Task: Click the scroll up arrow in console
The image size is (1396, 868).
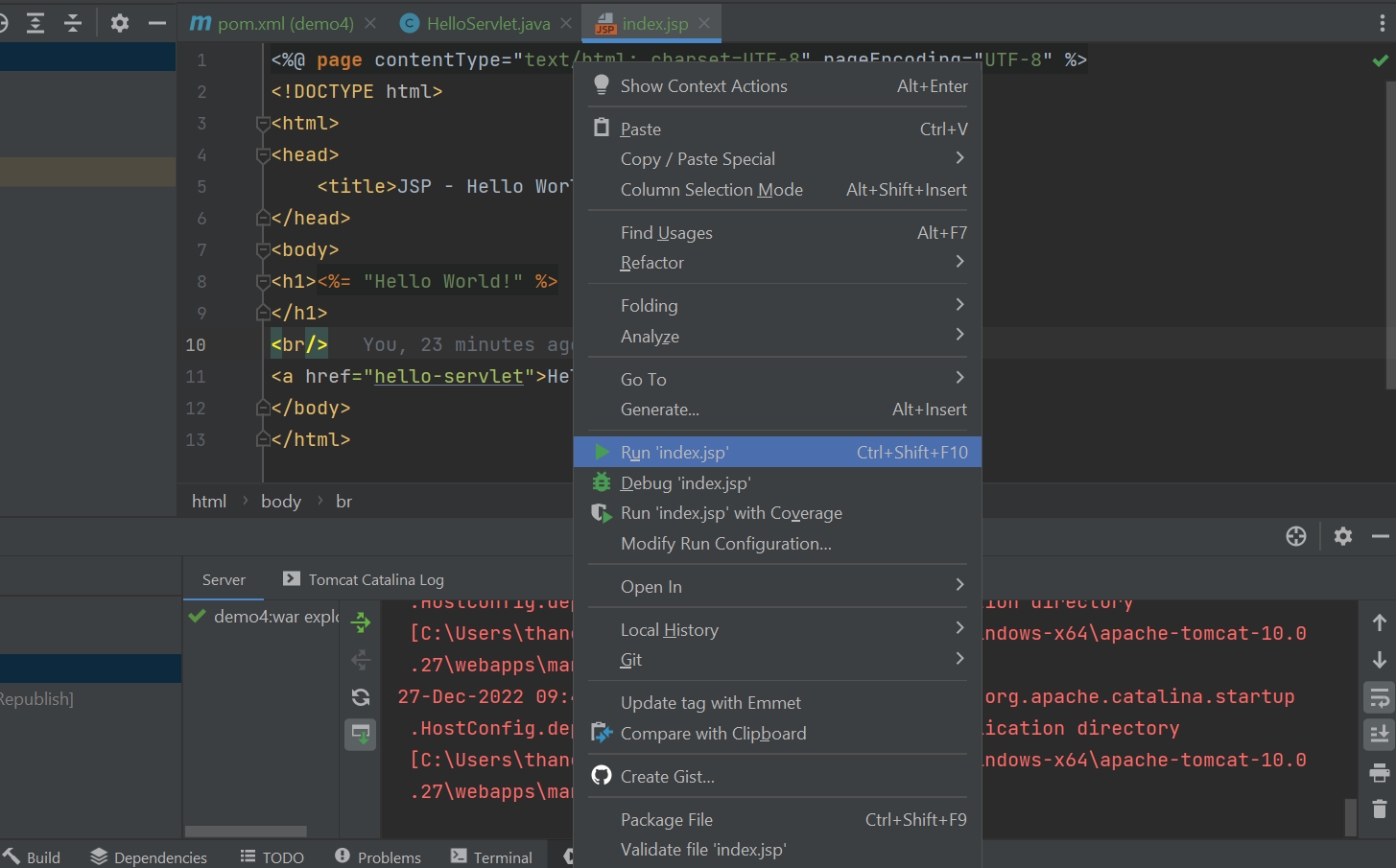Action: 1380,622
